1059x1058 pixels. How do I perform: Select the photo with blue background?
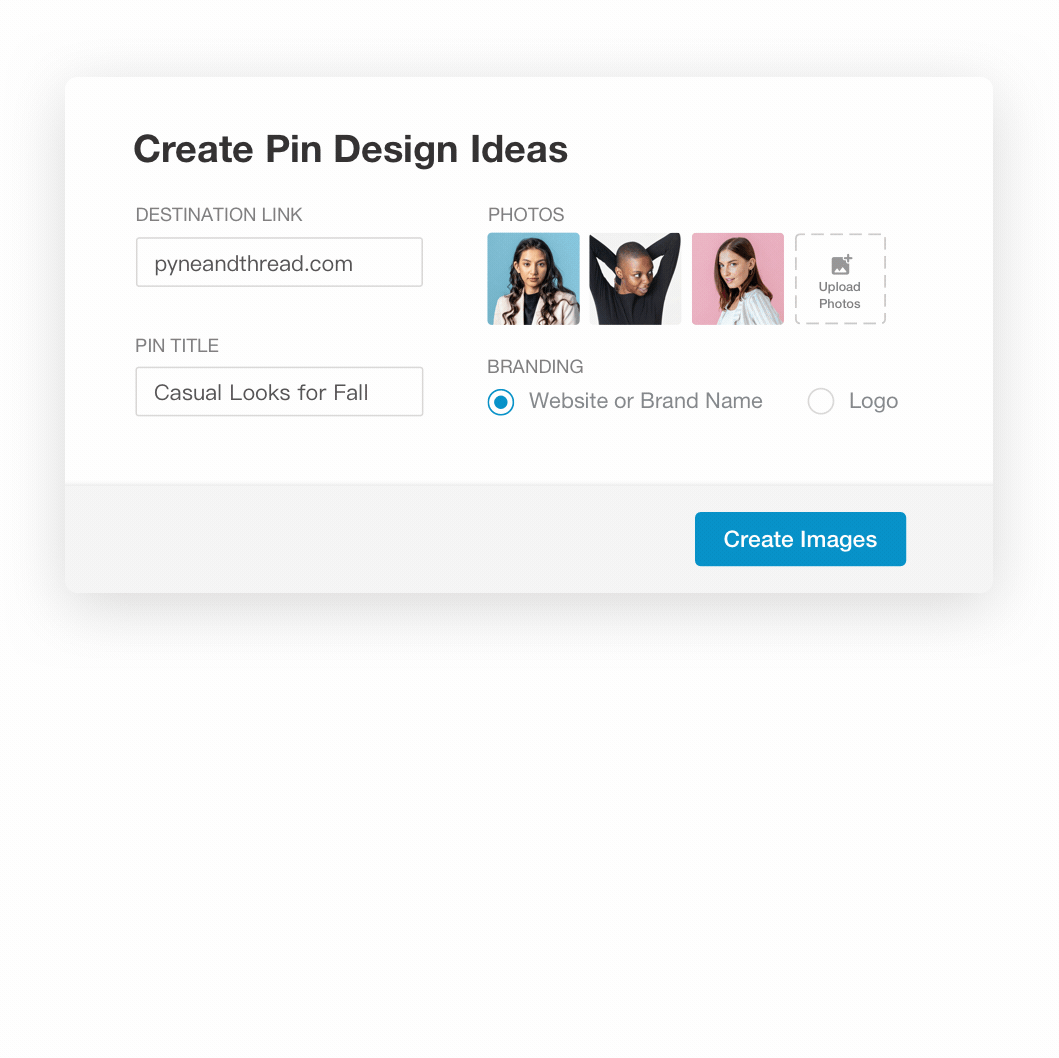pos(533,279)
